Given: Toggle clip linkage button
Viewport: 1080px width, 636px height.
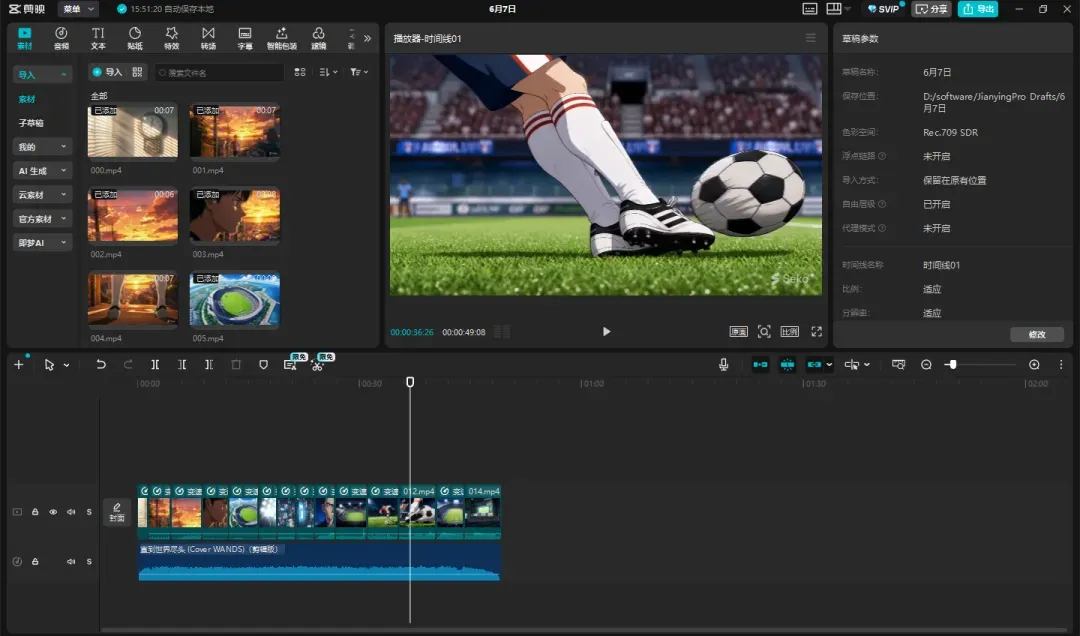Looking at the screenshot, I should (814, 365).
